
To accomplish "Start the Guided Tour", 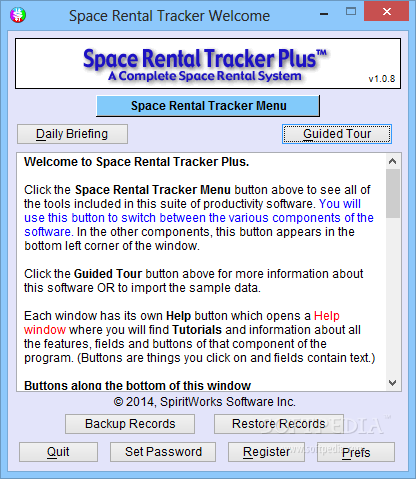I will click(337, 134).
